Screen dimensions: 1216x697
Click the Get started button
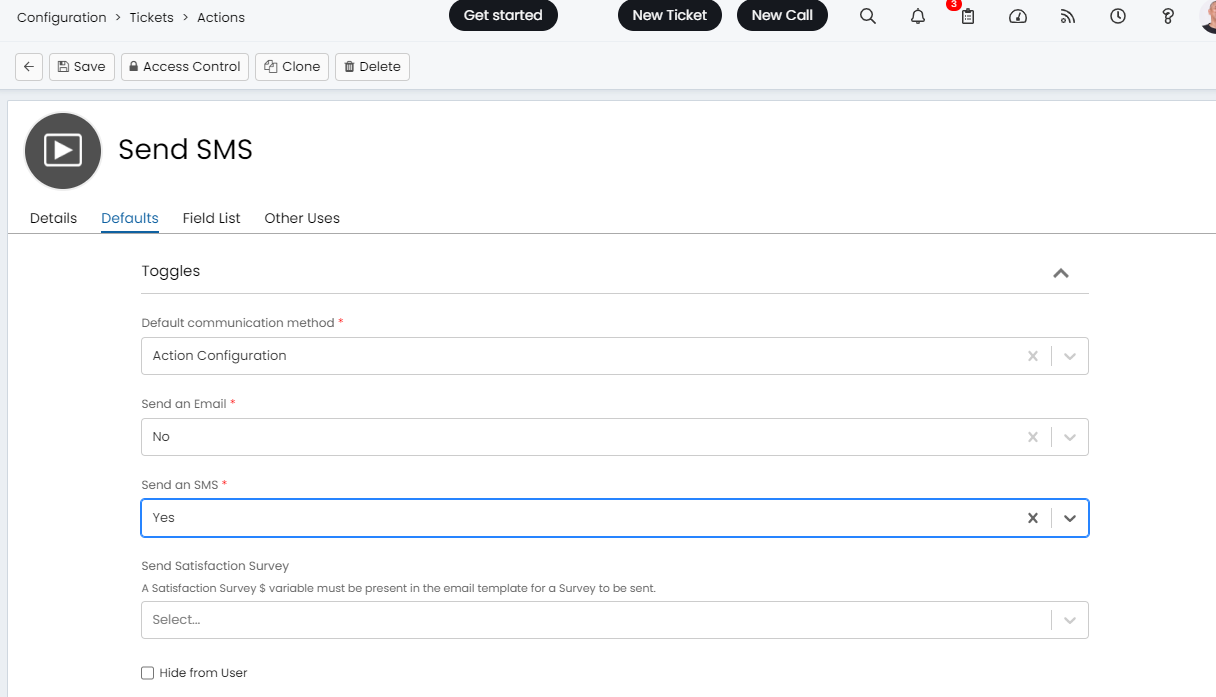click(503, 16)
